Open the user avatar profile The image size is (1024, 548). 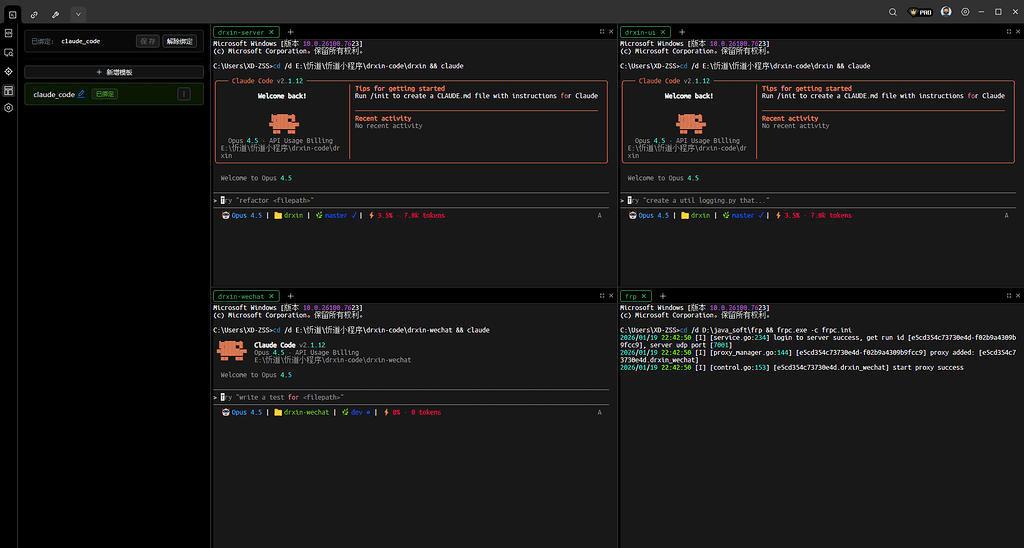pyautogui.click(x=946, y=12)
